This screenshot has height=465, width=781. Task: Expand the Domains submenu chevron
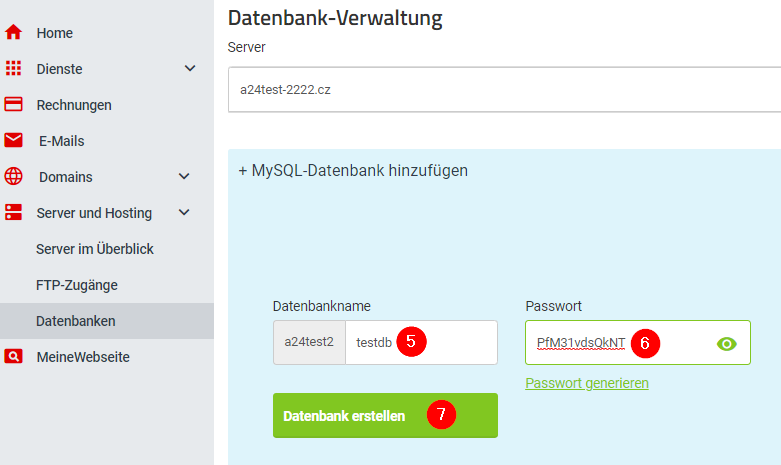(x=184, y=177)
